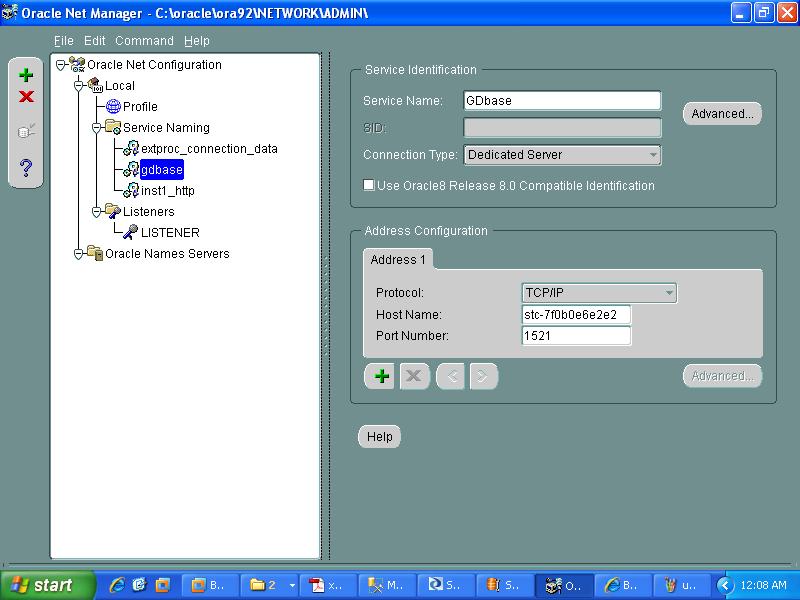Click the delete address X icon
This screenshot has height=600, width=800.
[x=414, y=376]
